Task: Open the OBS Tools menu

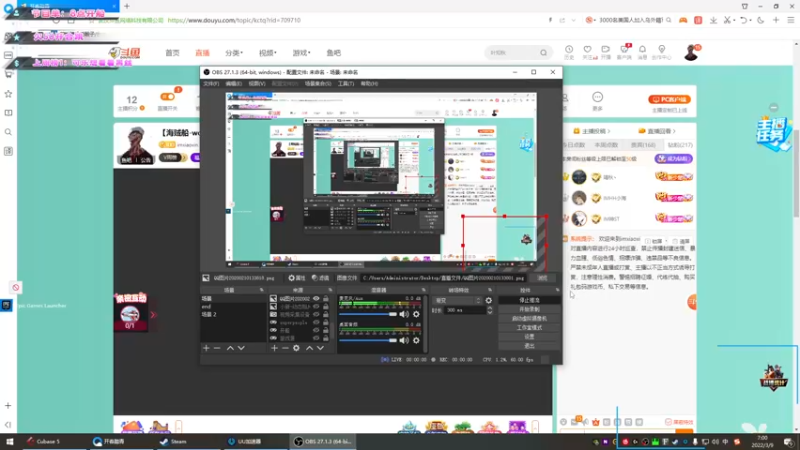Action: pos(345,84)
